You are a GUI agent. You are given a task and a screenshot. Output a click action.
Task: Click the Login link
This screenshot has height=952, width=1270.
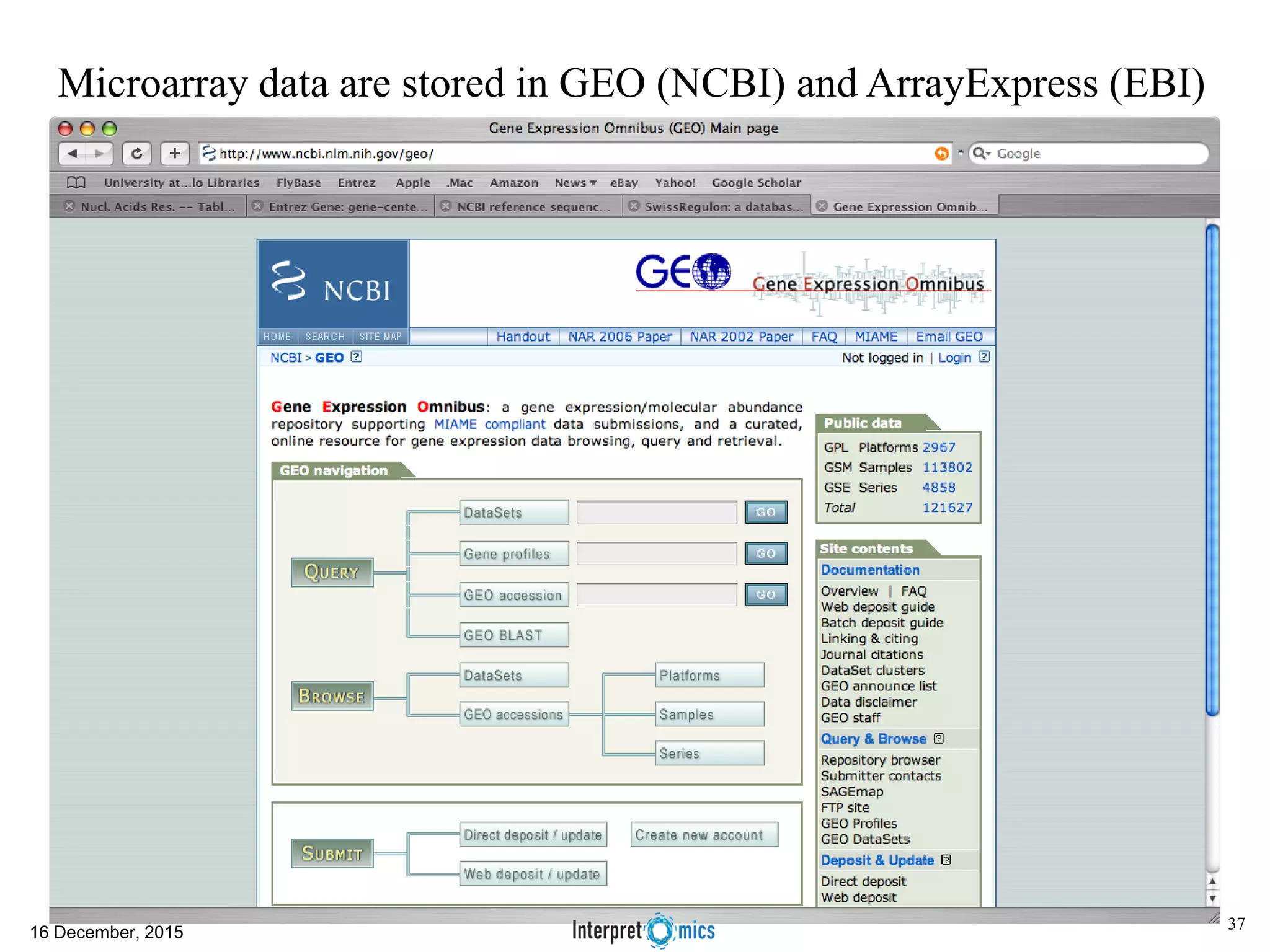pyautogui.click(x=954, y=358)
